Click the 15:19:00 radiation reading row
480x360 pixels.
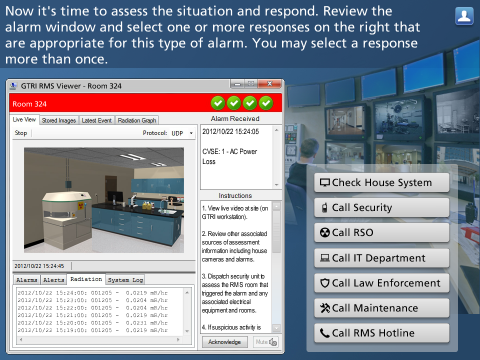point(93,330)
